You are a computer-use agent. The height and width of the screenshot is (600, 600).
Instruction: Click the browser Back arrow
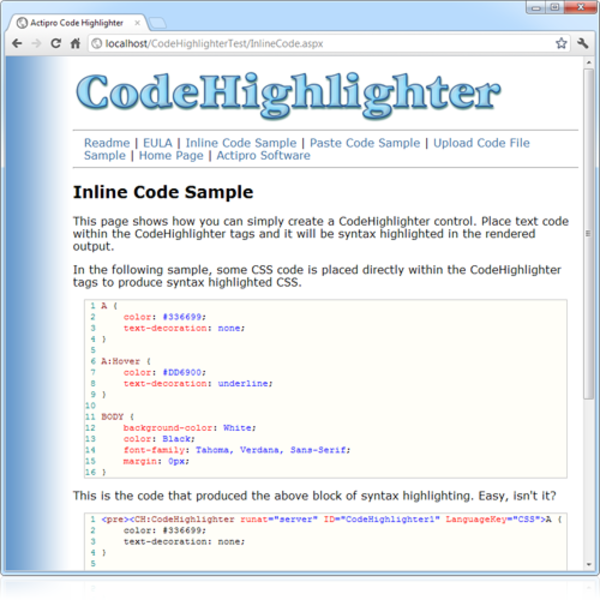(16, 44)
